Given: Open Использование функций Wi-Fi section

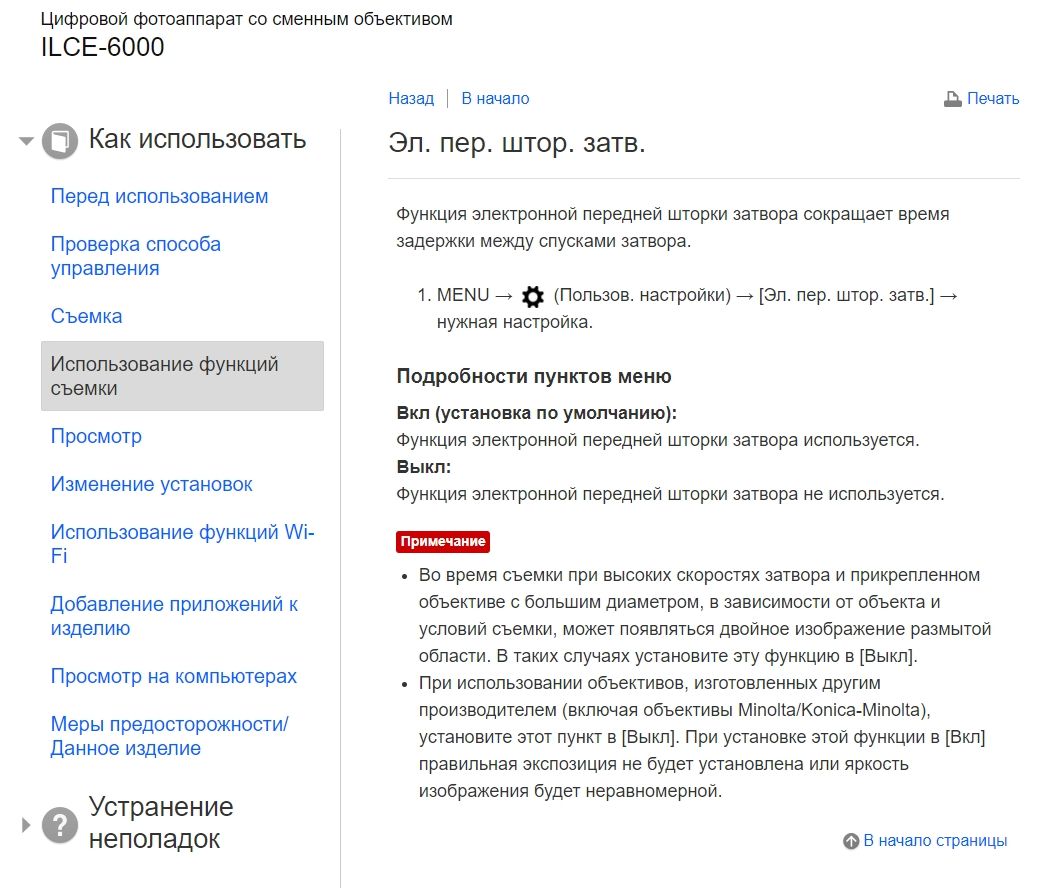Looking at the screenshot, I should (182, 544).
